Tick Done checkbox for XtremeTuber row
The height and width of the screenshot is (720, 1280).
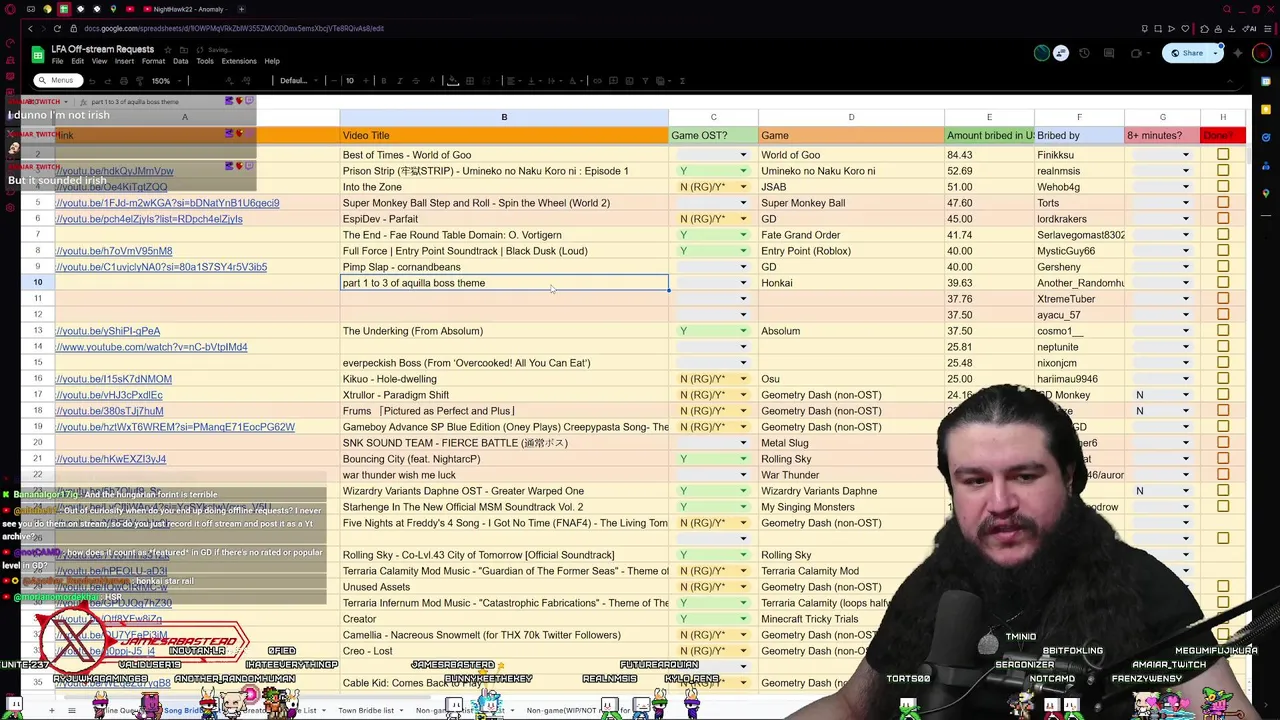pyautogui.click(x=1223, y=299)
